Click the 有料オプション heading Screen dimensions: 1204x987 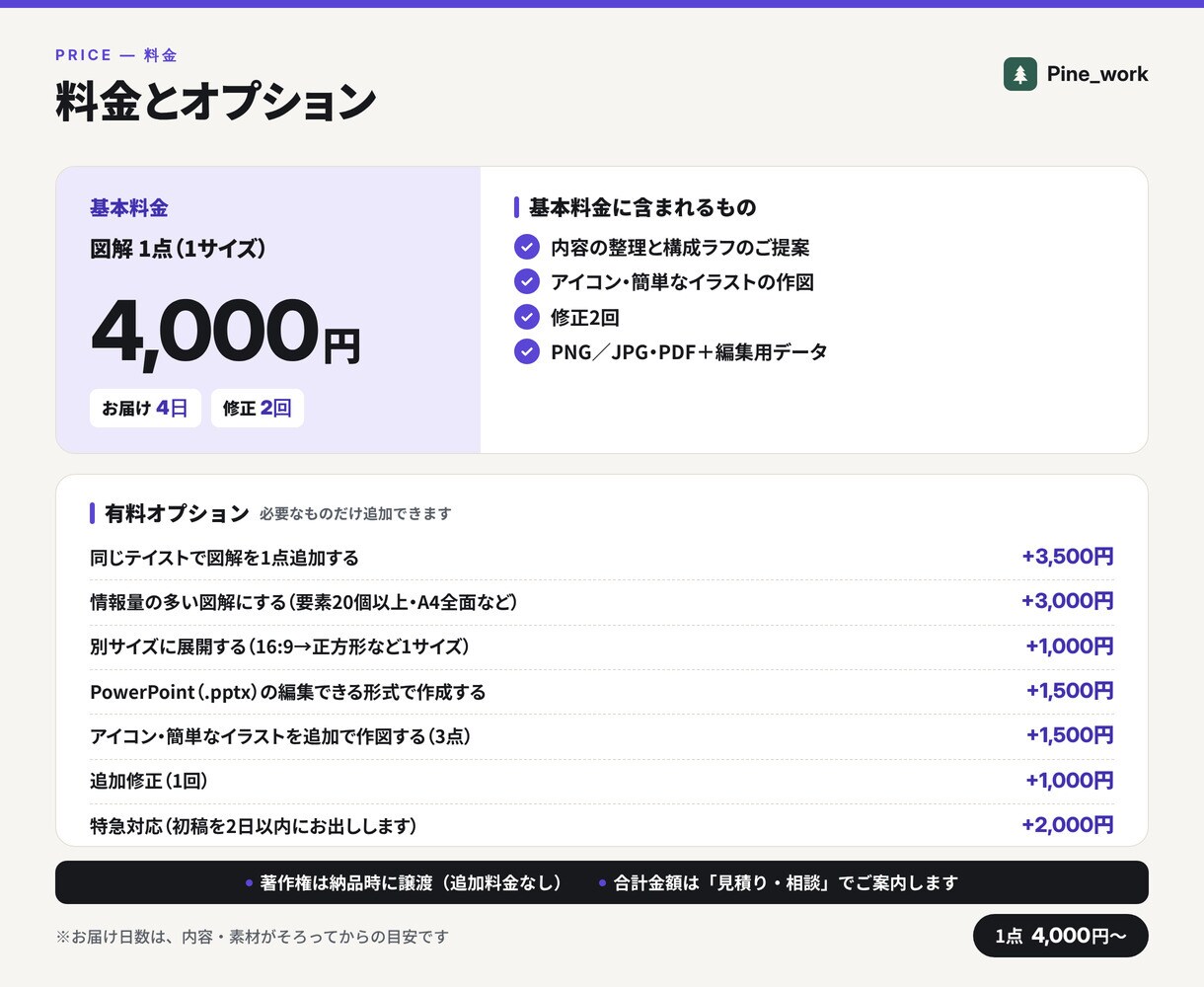pyautogui.click(x=177, y=513)
